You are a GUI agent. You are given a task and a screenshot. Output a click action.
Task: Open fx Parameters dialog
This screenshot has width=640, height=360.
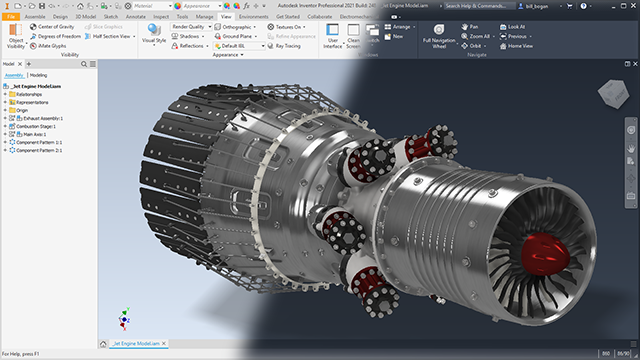pyautogui.click(x=247, y=6)
